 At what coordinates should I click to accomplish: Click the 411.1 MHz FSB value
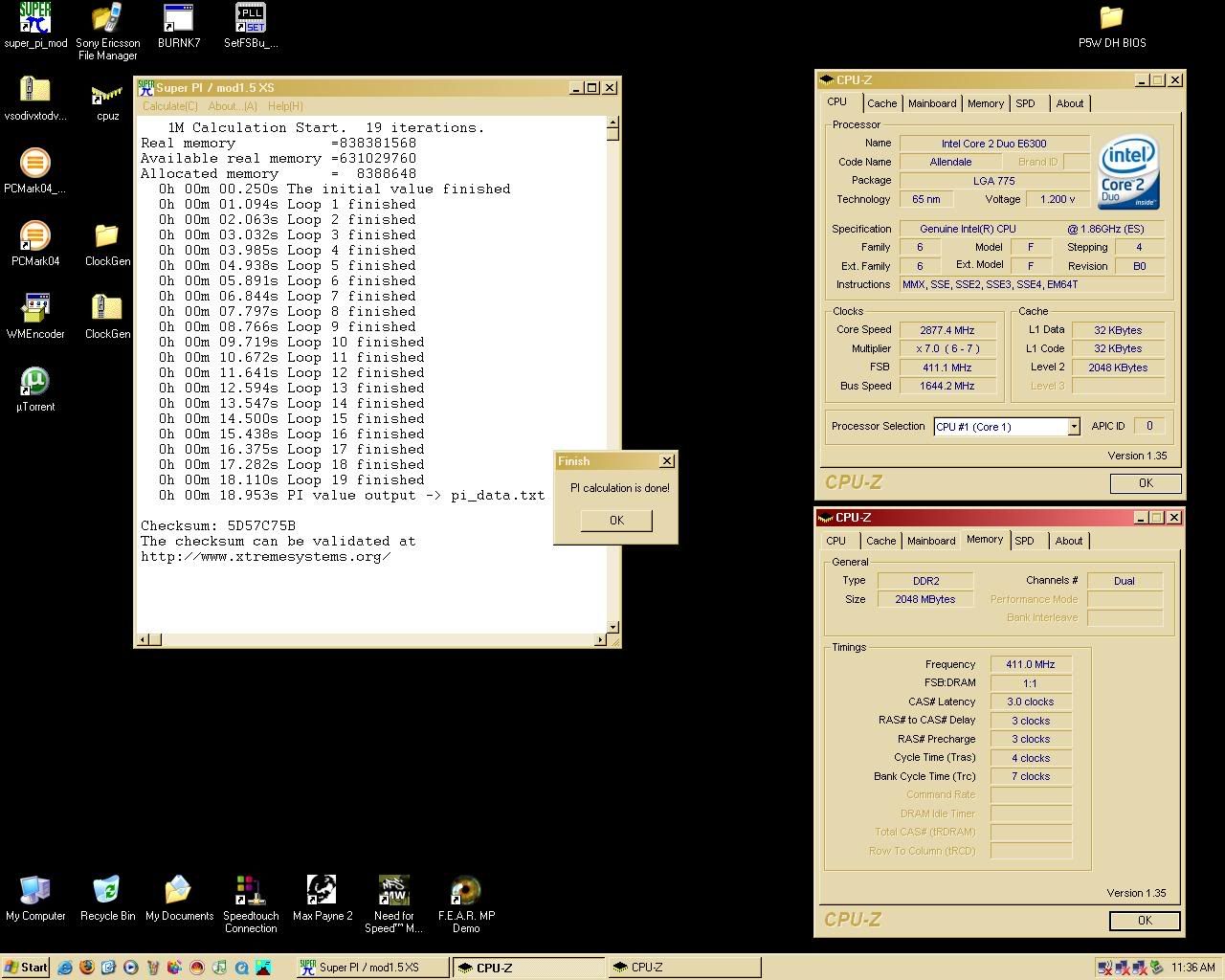[947, 367]
